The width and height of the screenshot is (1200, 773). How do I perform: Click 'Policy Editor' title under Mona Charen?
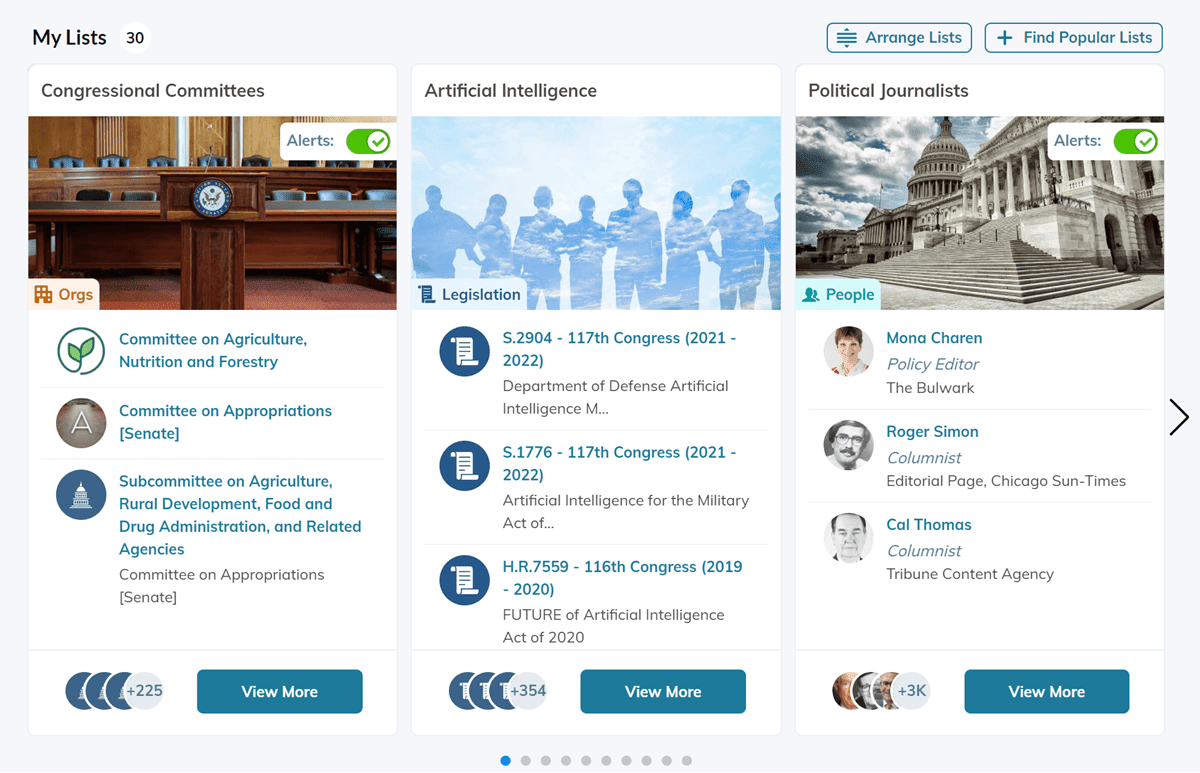933,364
